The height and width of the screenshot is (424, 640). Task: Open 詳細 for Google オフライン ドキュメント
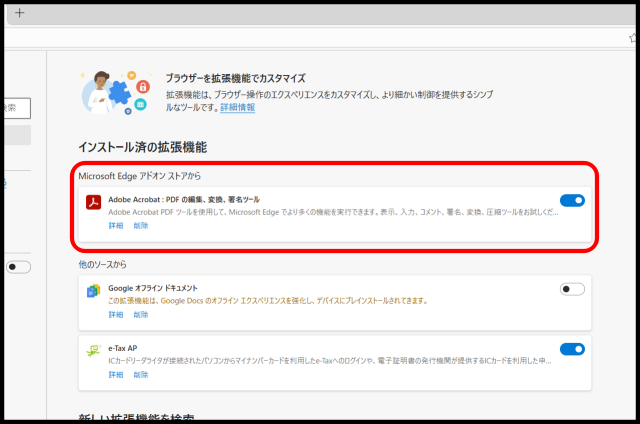pyautogui.click(x=116, y=315)
